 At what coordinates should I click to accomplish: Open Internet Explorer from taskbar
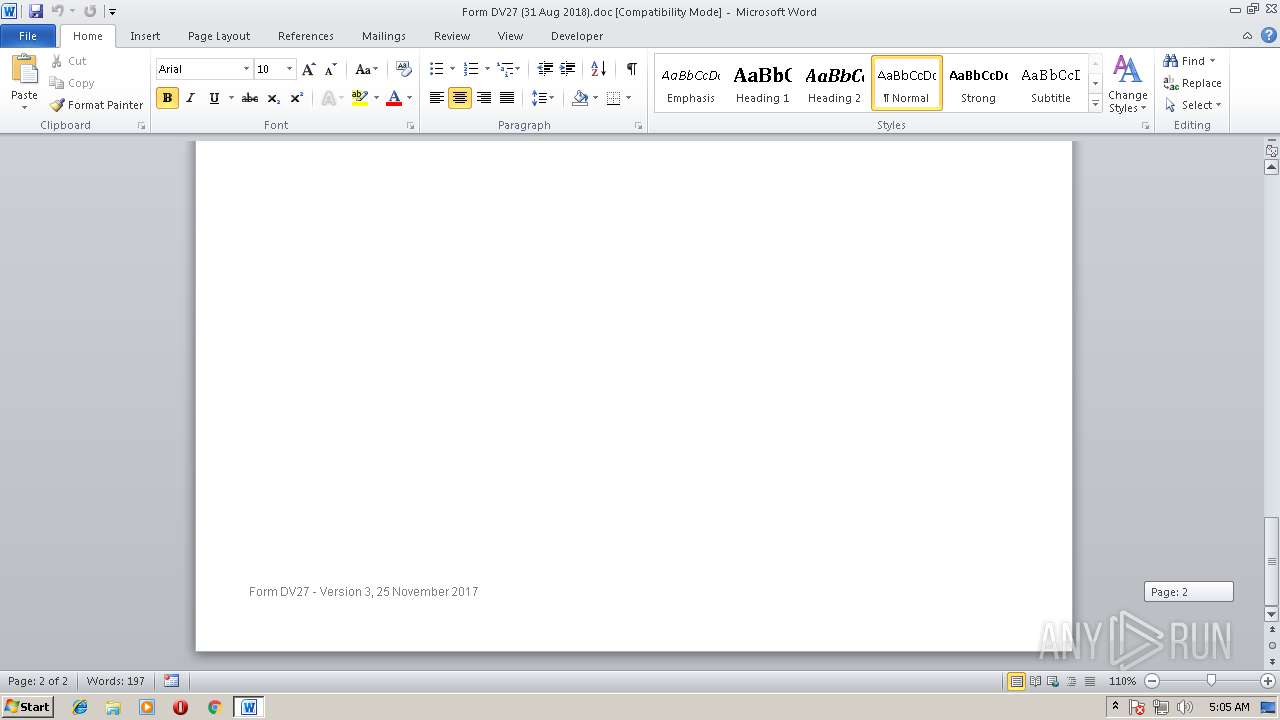click(x=80, y=707)
